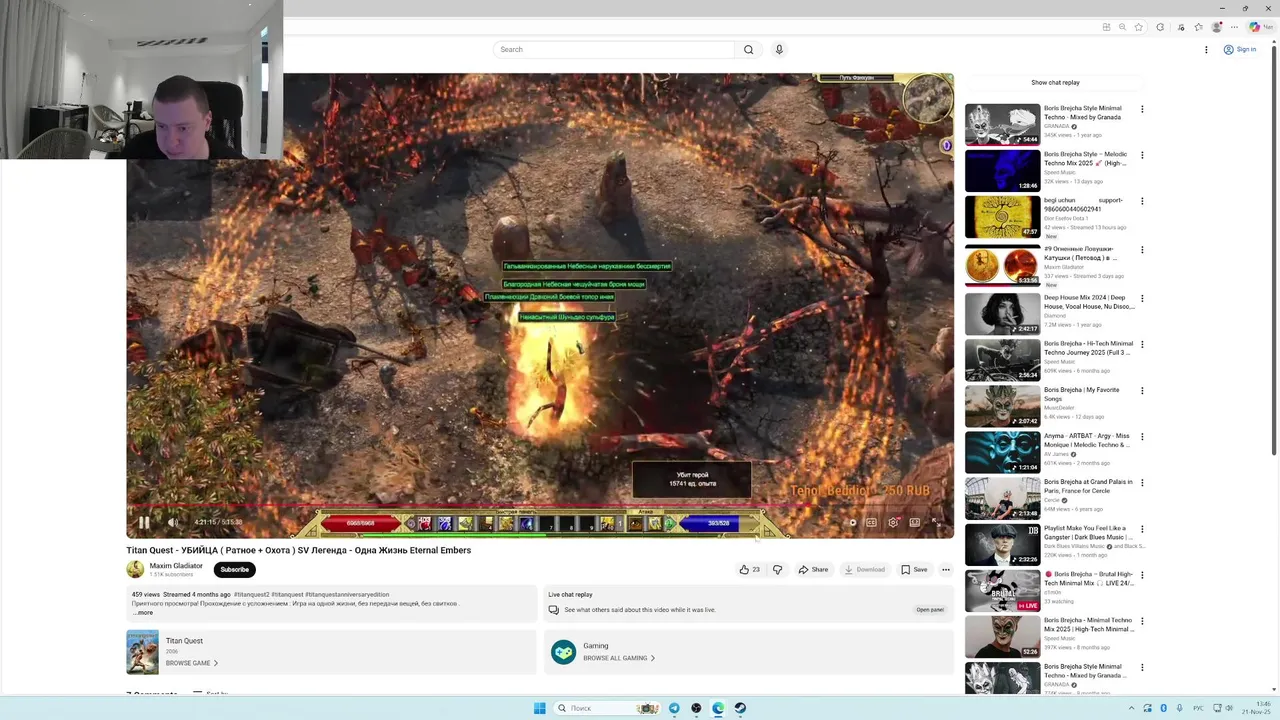Open options for Boris Brejcha Melodic Techno Mix 2025

click(x=1142, y=155)
